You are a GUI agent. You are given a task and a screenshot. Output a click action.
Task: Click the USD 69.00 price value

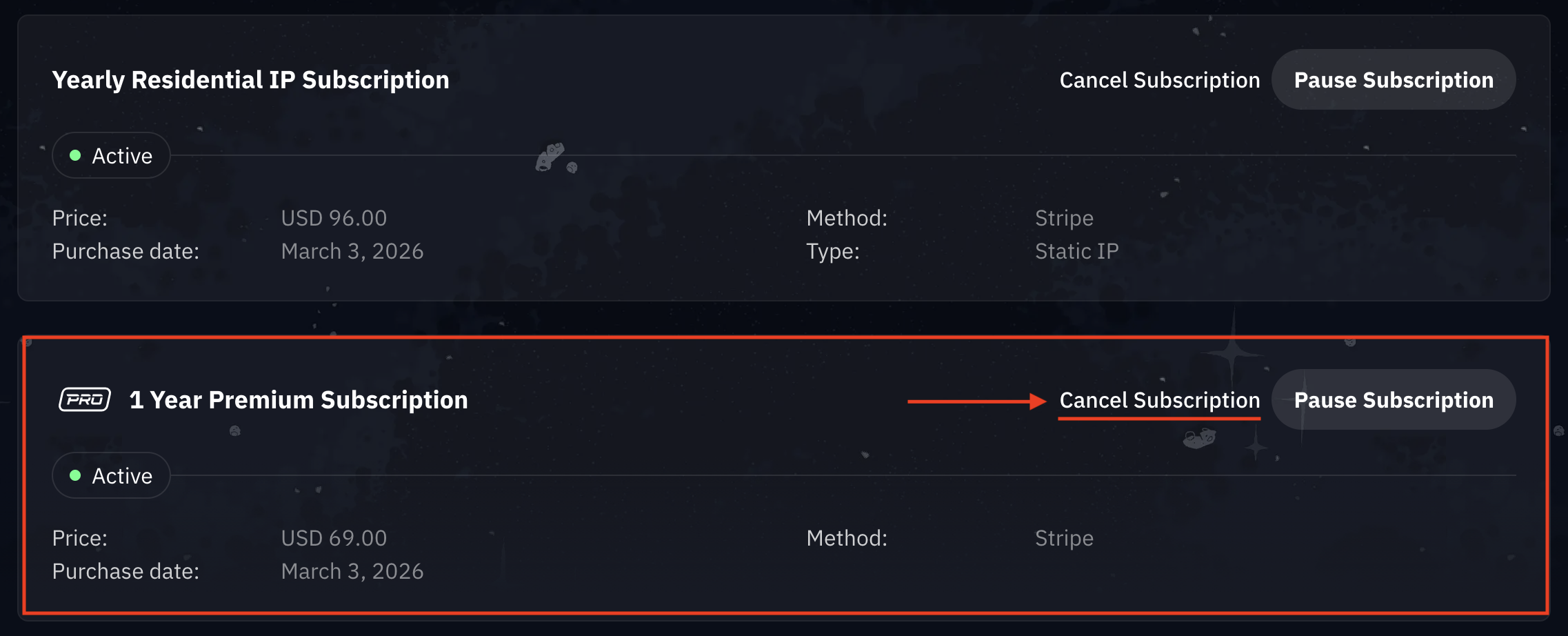pos(334,538)
